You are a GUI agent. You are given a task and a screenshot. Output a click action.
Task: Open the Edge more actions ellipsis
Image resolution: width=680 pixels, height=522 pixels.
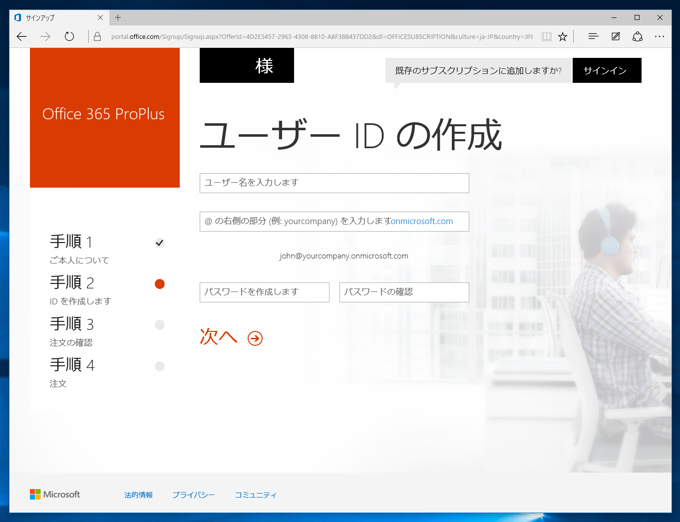point(659,37)
